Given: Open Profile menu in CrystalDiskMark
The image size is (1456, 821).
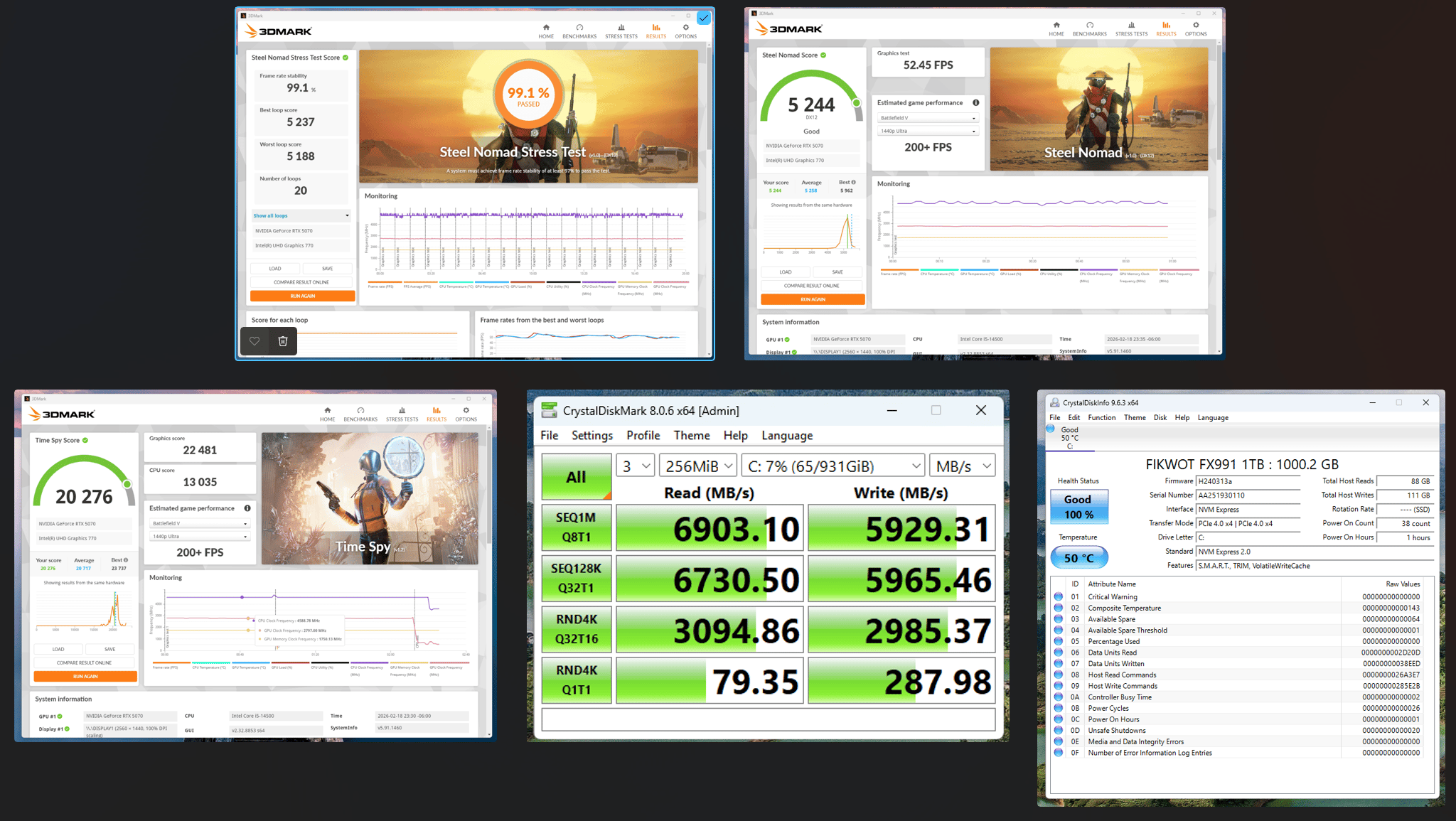Looking at the screenshot, I should coord(643,436).
